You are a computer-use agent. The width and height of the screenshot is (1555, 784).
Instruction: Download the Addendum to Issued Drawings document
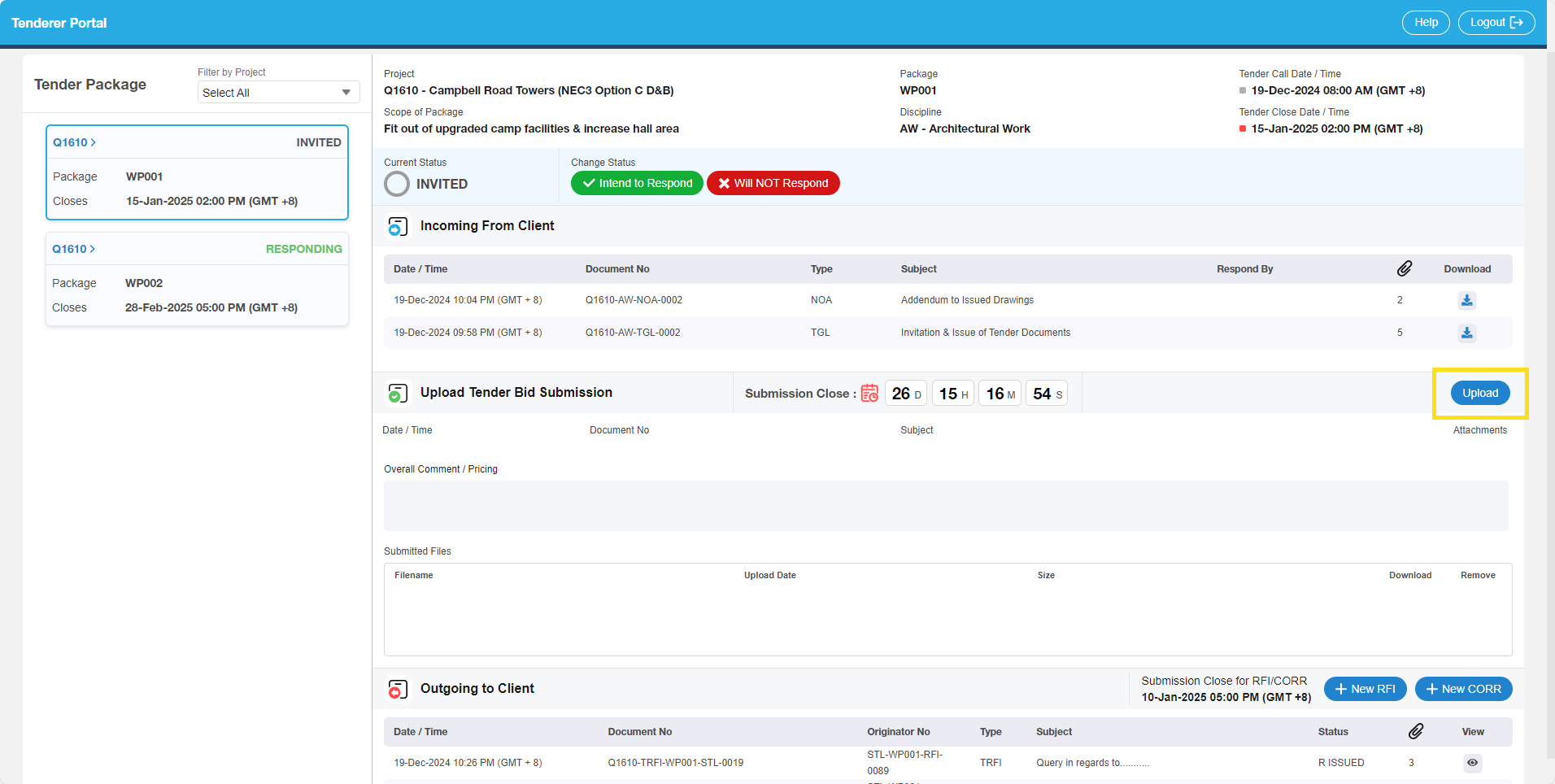coord(1466,300)
